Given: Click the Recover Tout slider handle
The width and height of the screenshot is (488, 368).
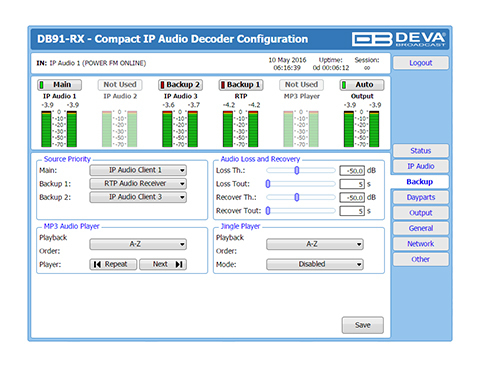Looking at the screenshot, I should (268, 211).
